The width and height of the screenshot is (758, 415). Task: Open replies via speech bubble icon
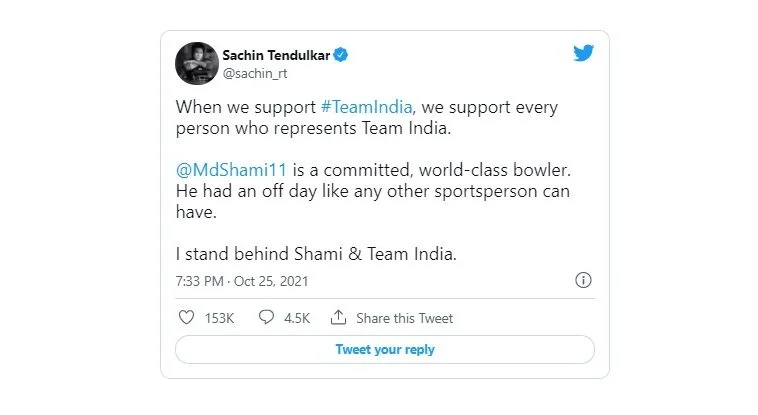coord(266,317)
